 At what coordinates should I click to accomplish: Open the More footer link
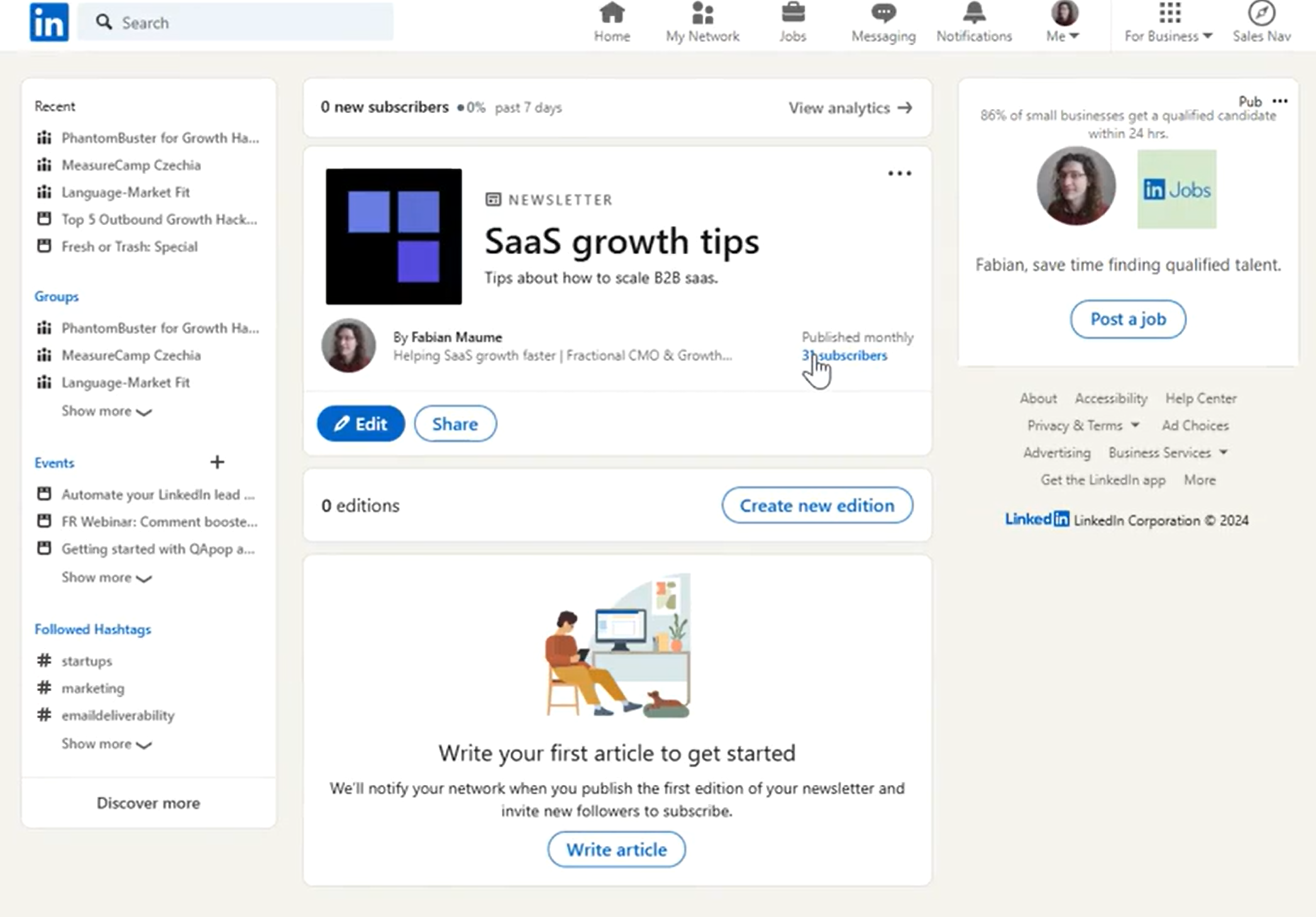(x=1200, y=480)
